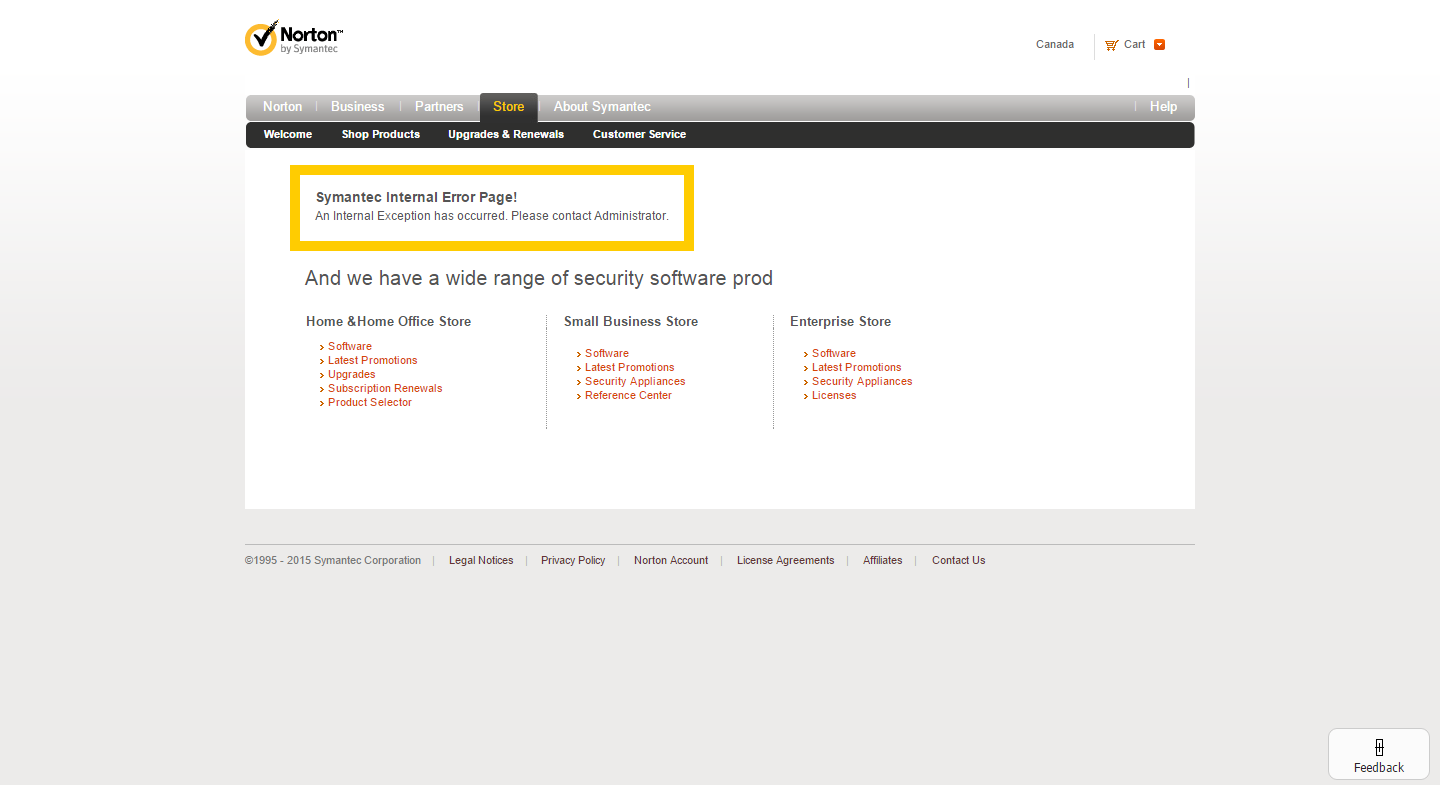The width and height of the screenshot is (1440, 785).
Task: Open the Help tab
Action: pos(1163,107)
